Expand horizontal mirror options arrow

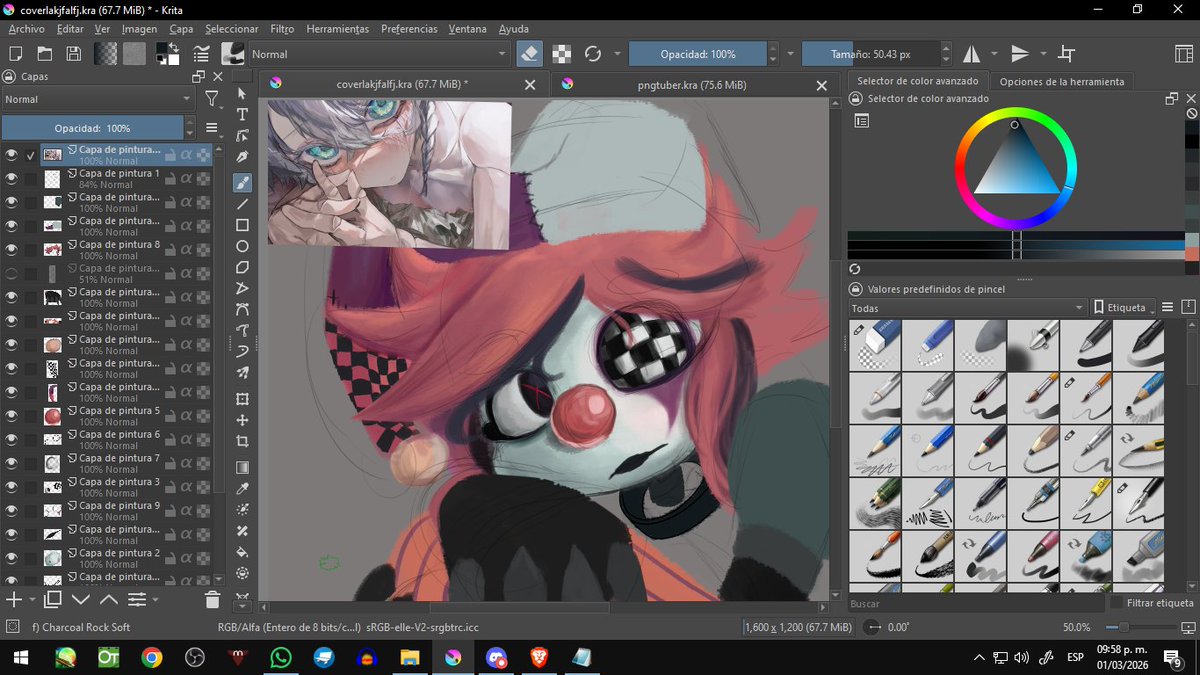(996, 54)
